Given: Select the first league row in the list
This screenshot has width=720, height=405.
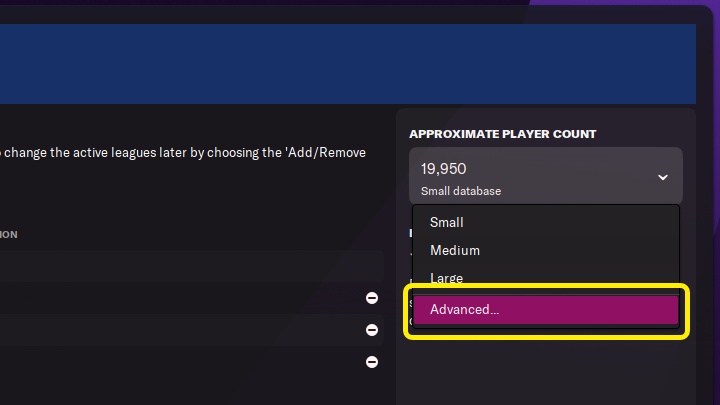Looking at the screenshot, I should click(x=180, y=298).
